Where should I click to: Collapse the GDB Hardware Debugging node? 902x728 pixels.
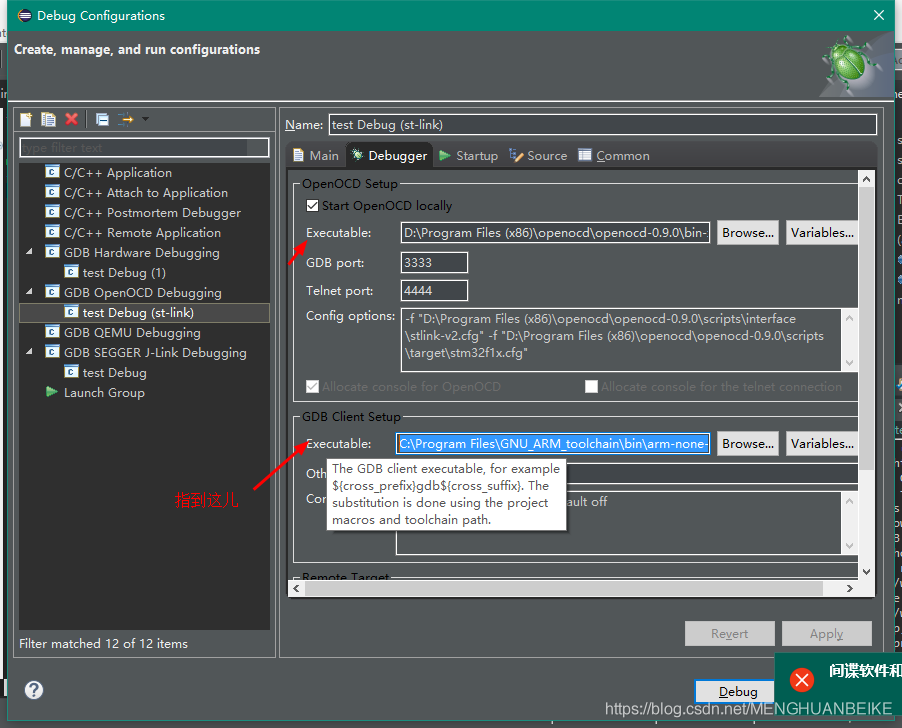tap(29, 253)
